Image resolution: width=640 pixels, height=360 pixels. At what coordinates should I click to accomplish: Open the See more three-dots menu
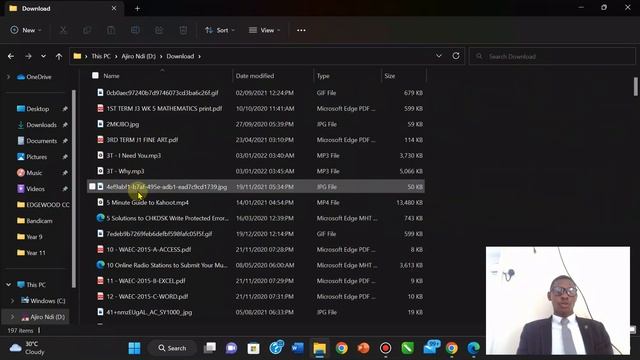tap(301, 30)
